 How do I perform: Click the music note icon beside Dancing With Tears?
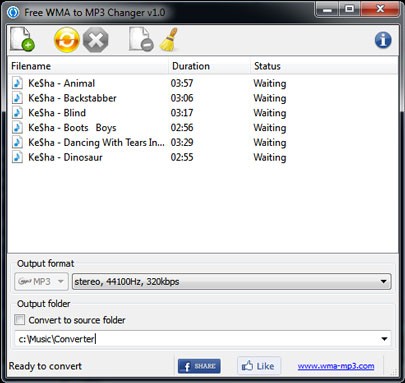coord(17,142)
